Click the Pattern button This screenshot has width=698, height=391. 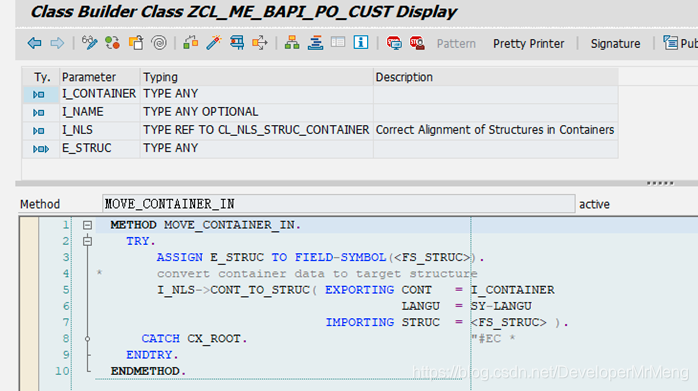456,44
